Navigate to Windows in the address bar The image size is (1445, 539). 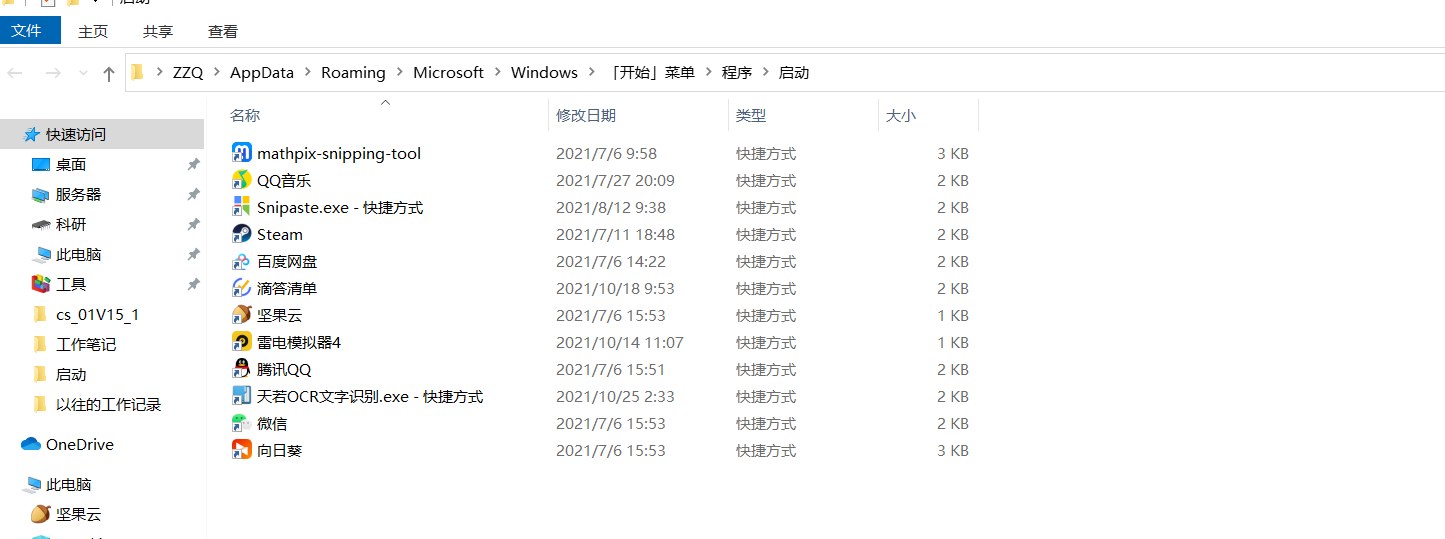pos(544,72)
